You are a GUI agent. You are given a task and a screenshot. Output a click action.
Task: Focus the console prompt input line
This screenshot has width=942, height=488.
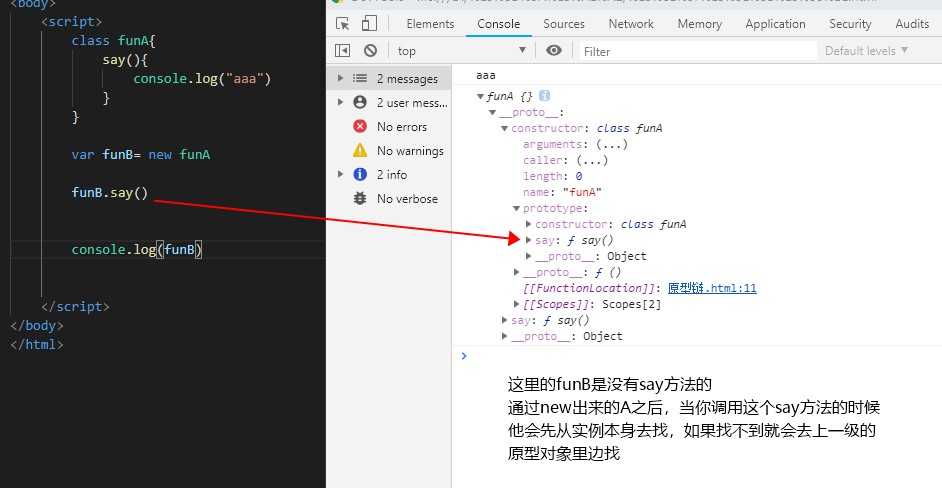[x=697, y=356]
